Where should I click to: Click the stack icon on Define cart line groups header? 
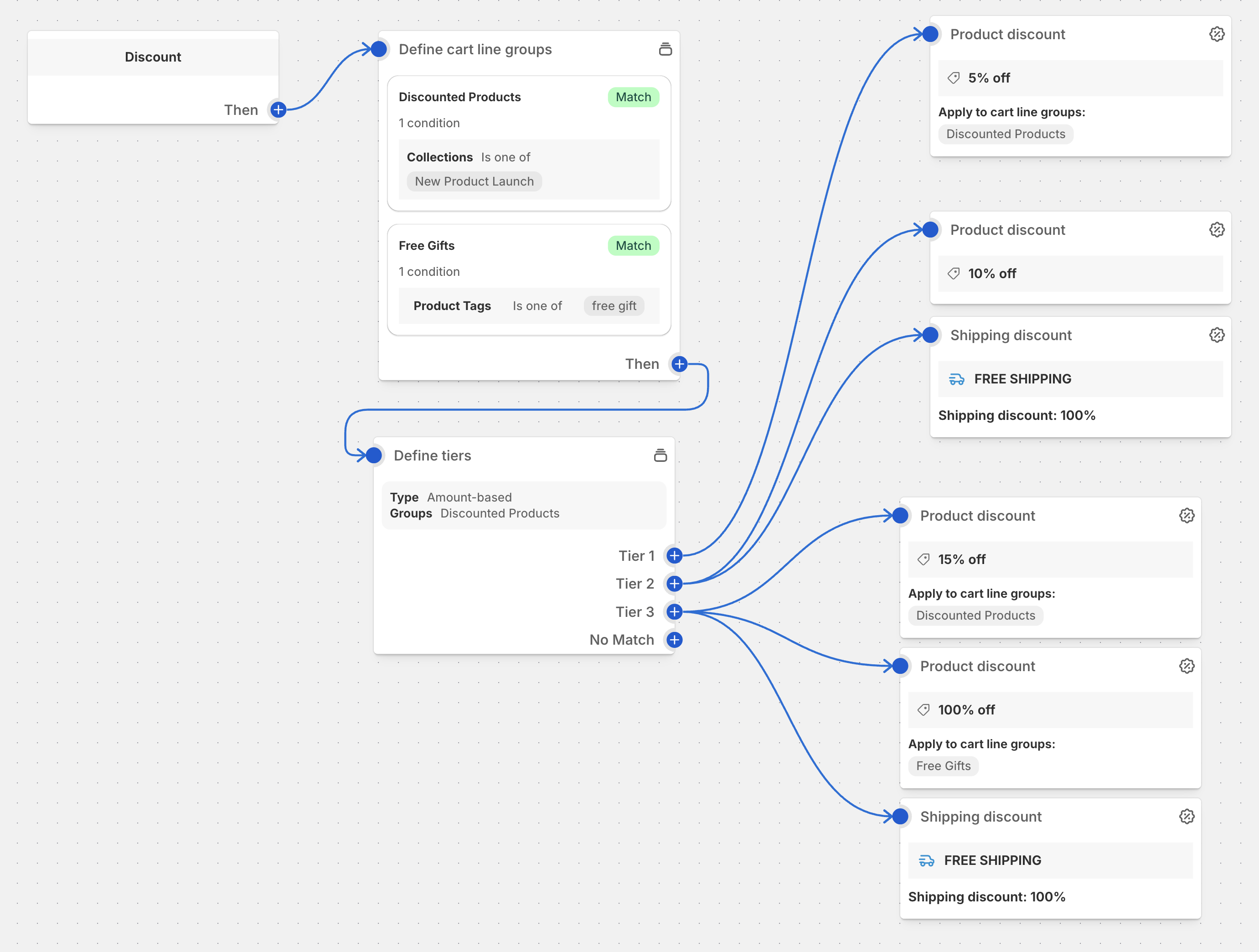665,49
